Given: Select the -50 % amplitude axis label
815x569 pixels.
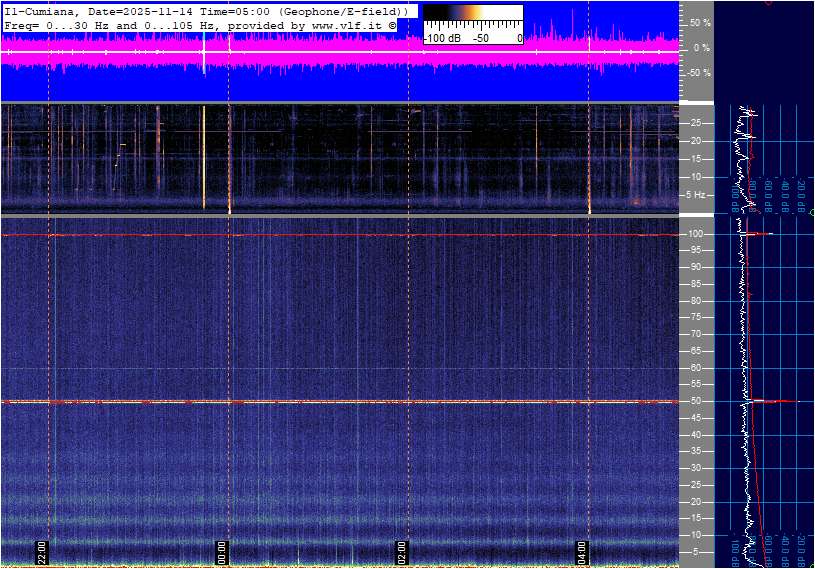Looking at the screenshot, I should click(x=697, y=73).
